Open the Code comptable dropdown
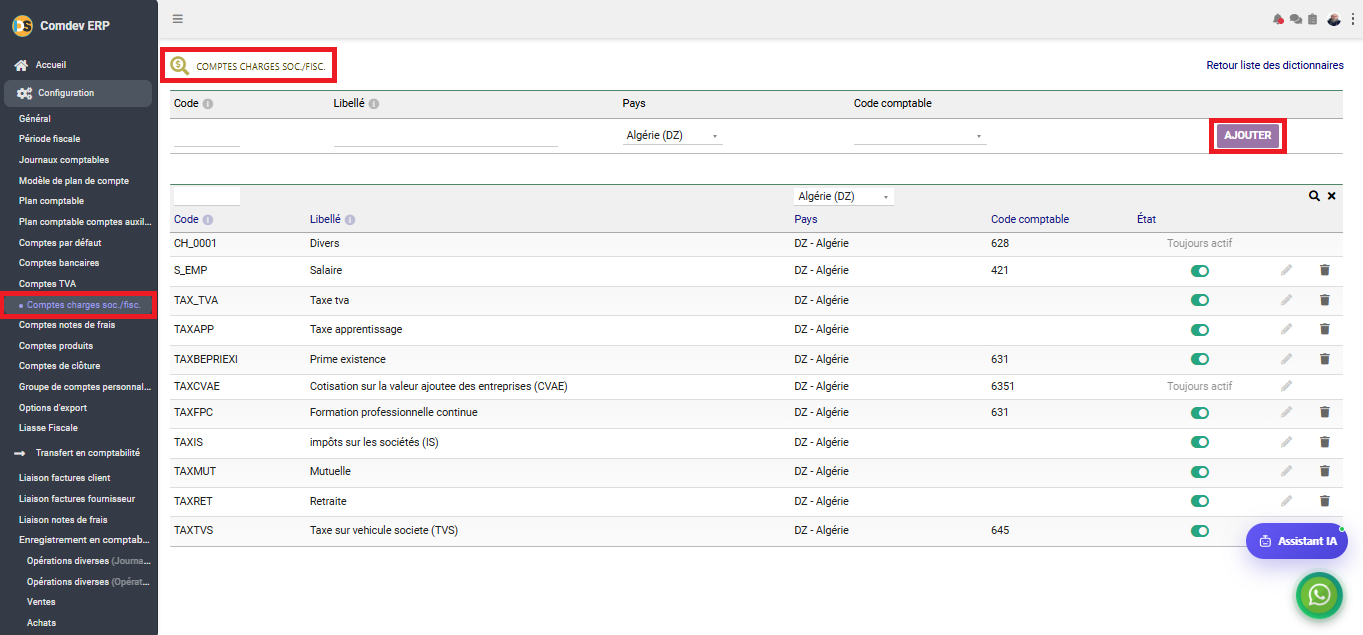The image size is (1363, 635). [x=920, y=136]
